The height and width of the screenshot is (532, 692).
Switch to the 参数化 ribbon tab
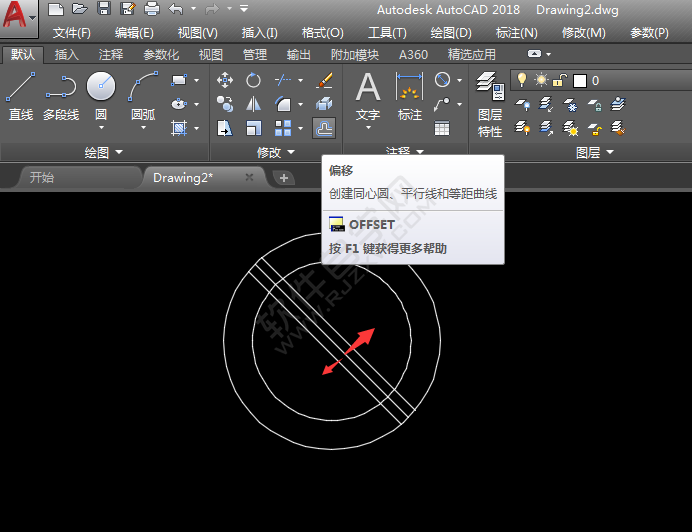pos(161,55)
